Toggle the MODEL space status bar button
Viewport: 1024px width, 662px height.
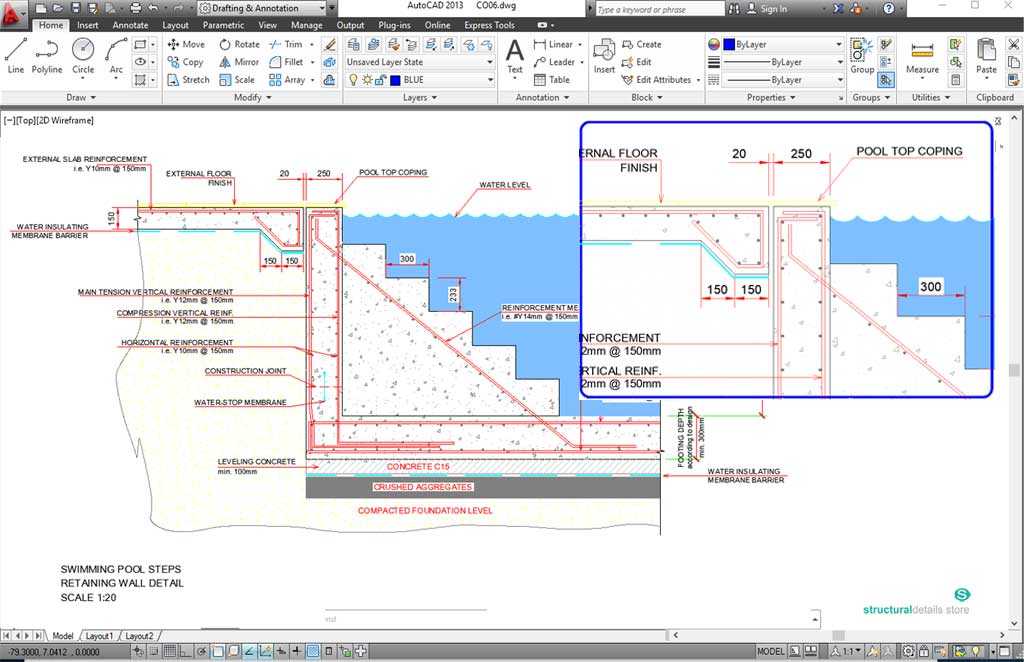(771, 651)
